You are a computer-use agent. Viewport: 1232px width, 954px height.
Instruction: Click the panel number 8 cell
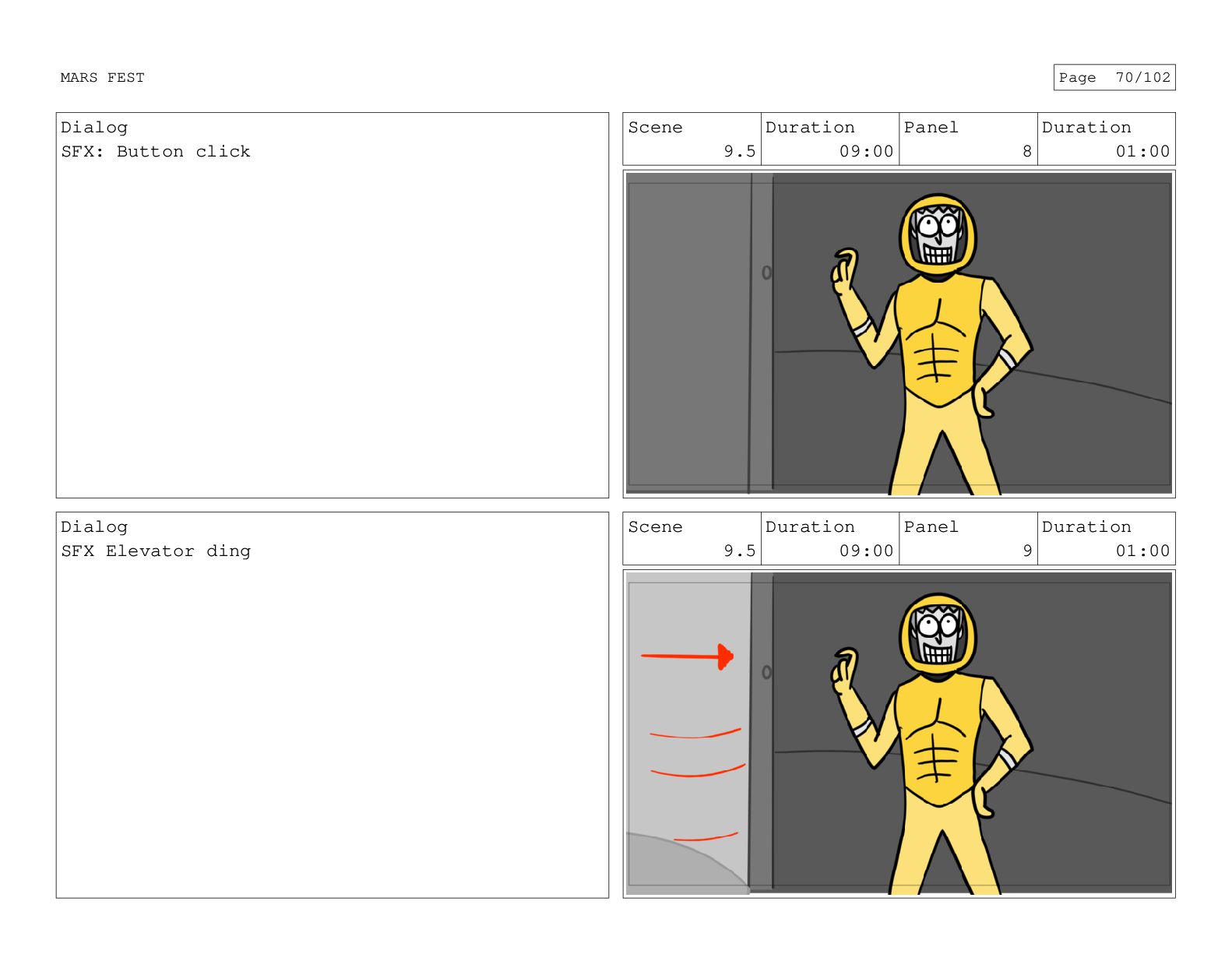click(x=968, y=139)
